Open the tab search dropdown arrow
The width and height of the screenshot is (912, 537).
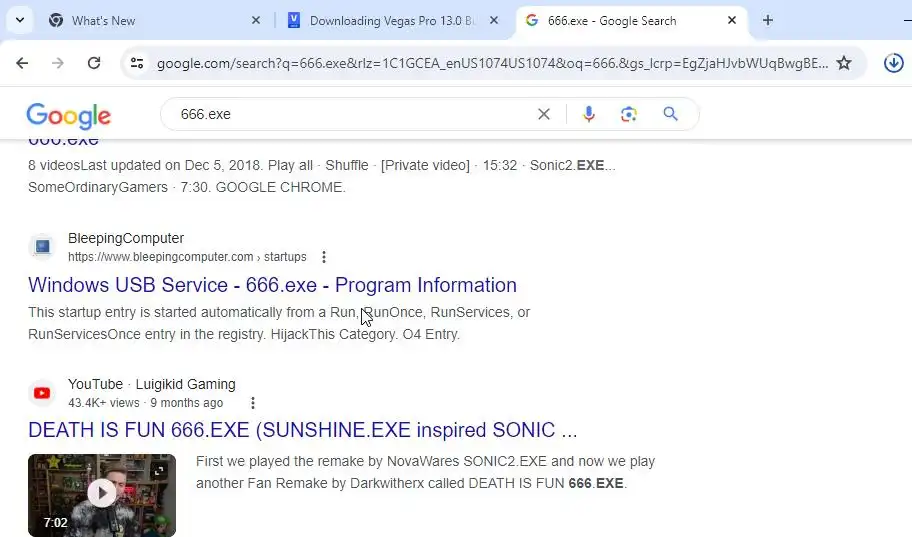point(20,20)
